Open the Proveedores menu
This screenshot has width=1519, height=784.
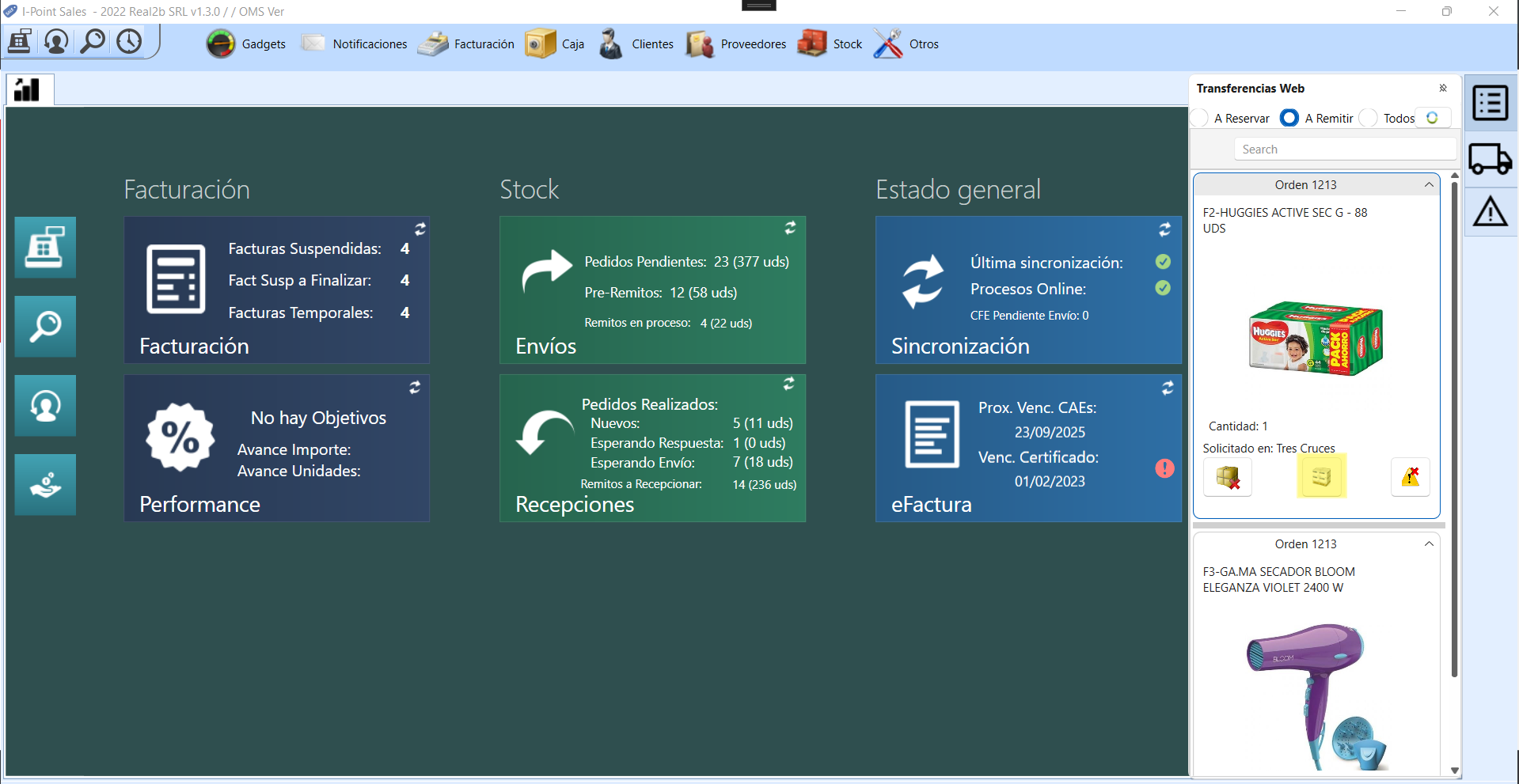(736, 44)
